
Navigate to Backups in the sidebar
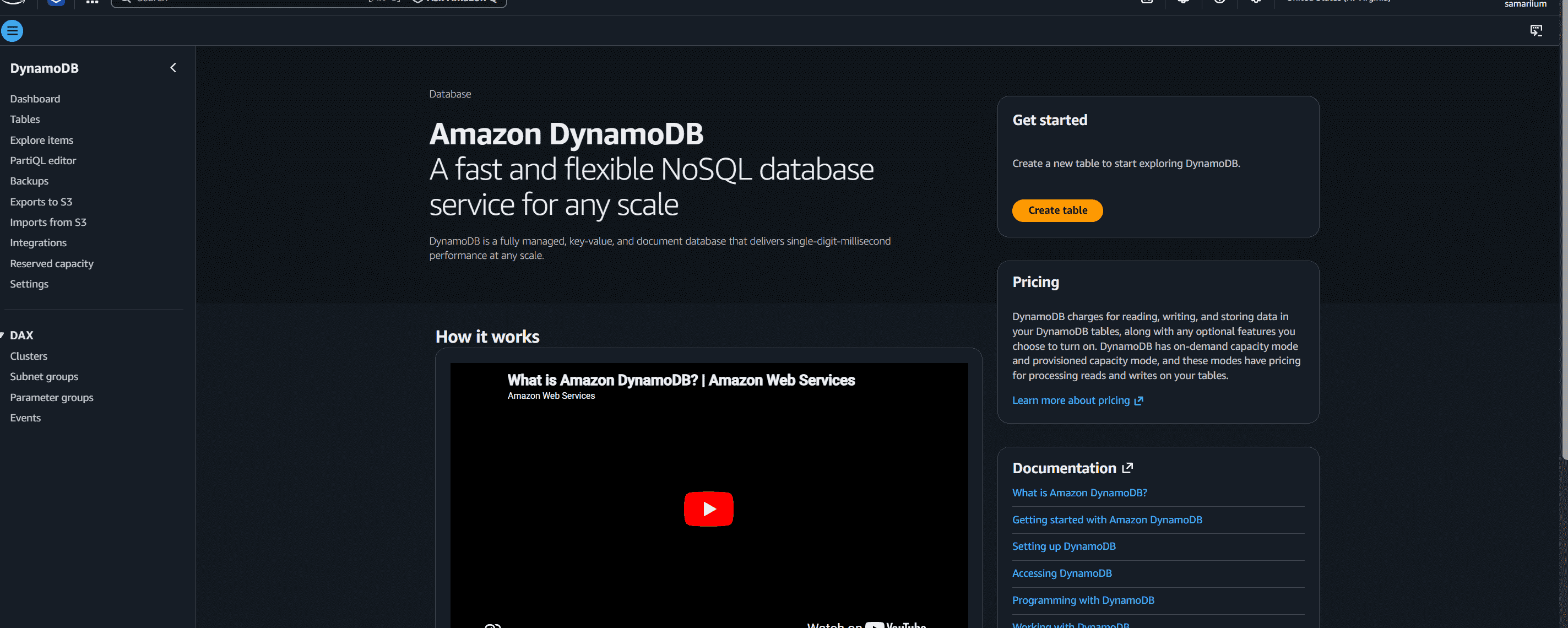click(x=29, y=181)
